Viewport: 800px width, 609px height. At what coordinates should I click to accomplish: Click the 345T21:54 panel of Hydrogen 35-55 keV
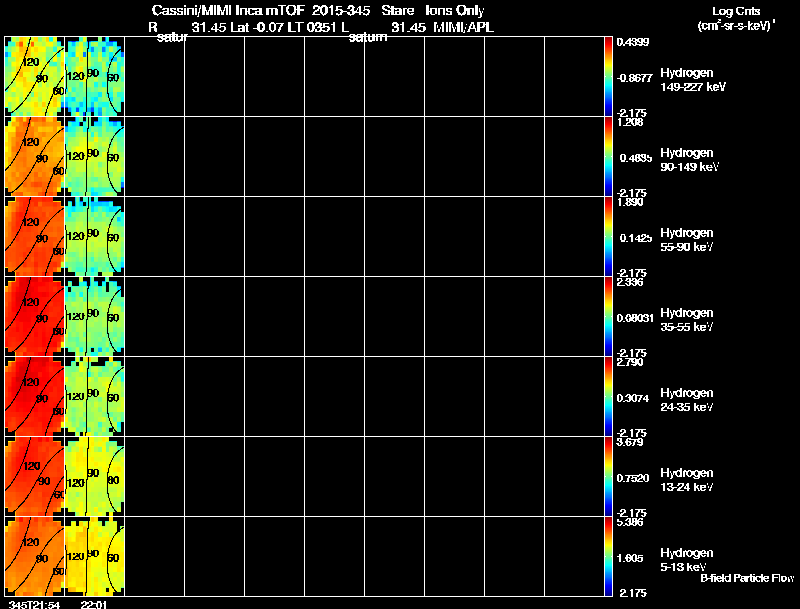click(35, 317)
